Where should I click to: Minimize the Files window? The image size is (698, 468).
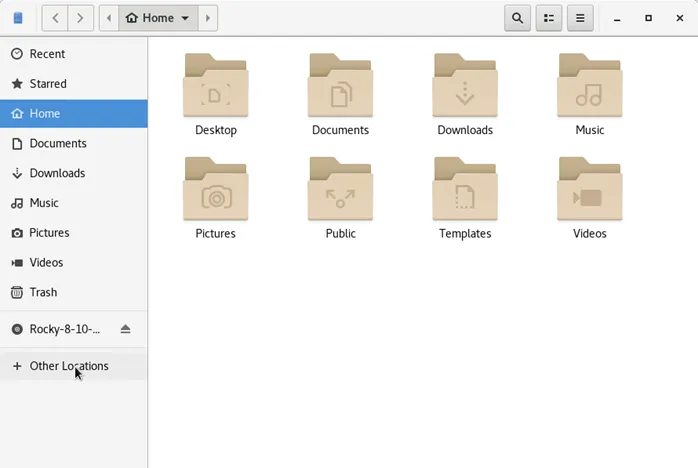(617, 18)
